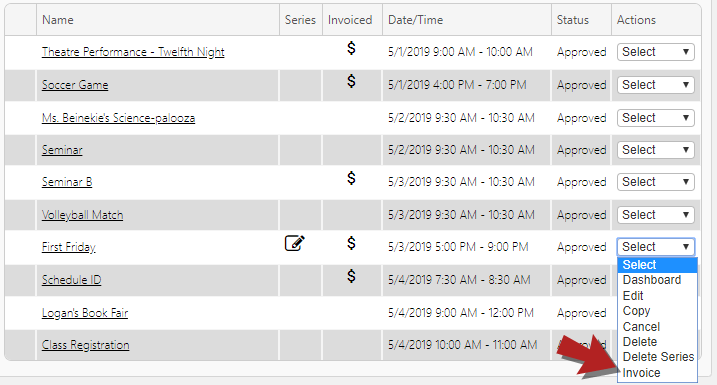The image size is (717, 385).
Task: Select Cancel option in the dropdown list
Action: point(641,326)
